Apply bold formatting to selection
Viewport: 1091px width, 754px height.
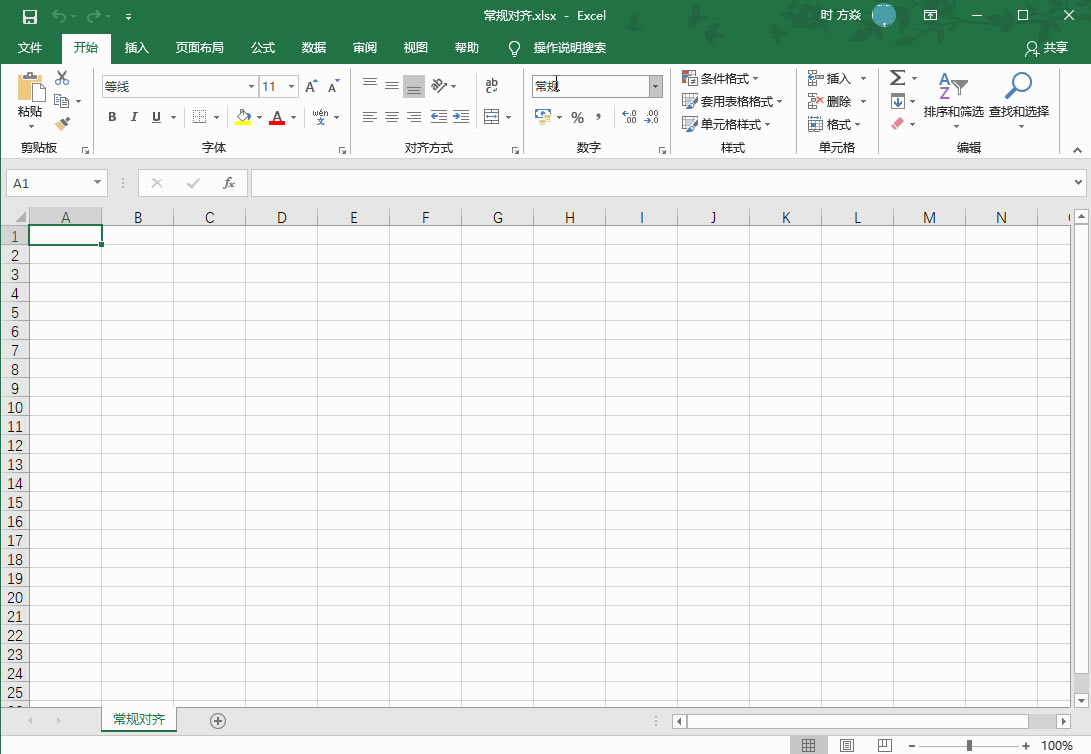(x=112, y=117)
